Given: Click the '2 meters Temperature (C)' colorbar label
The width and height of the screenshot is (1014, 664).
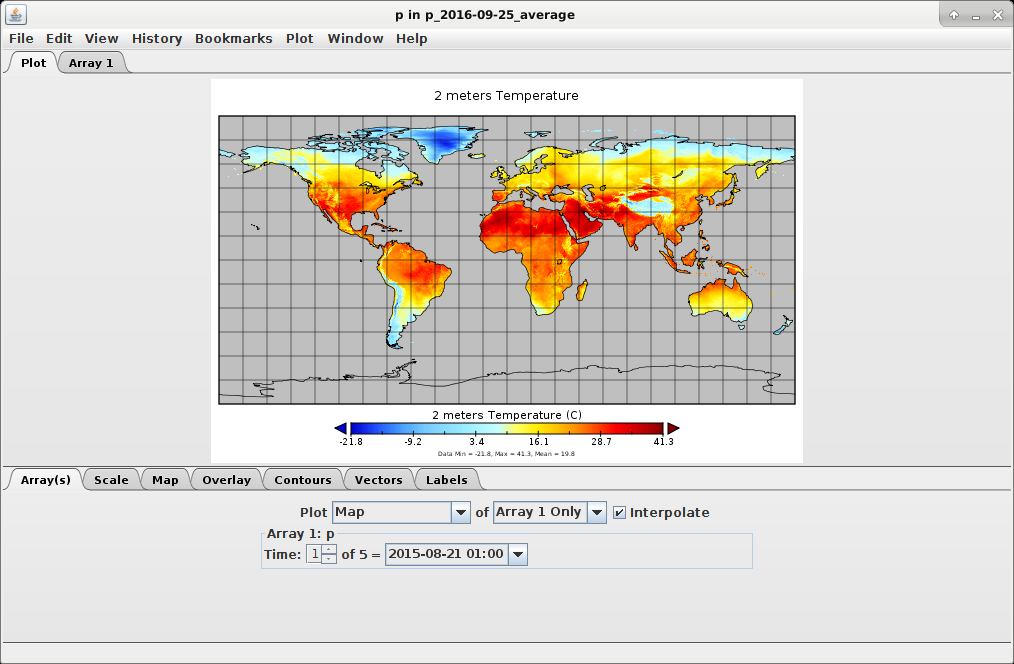Looking at the screenshot, I should [506, 415].
